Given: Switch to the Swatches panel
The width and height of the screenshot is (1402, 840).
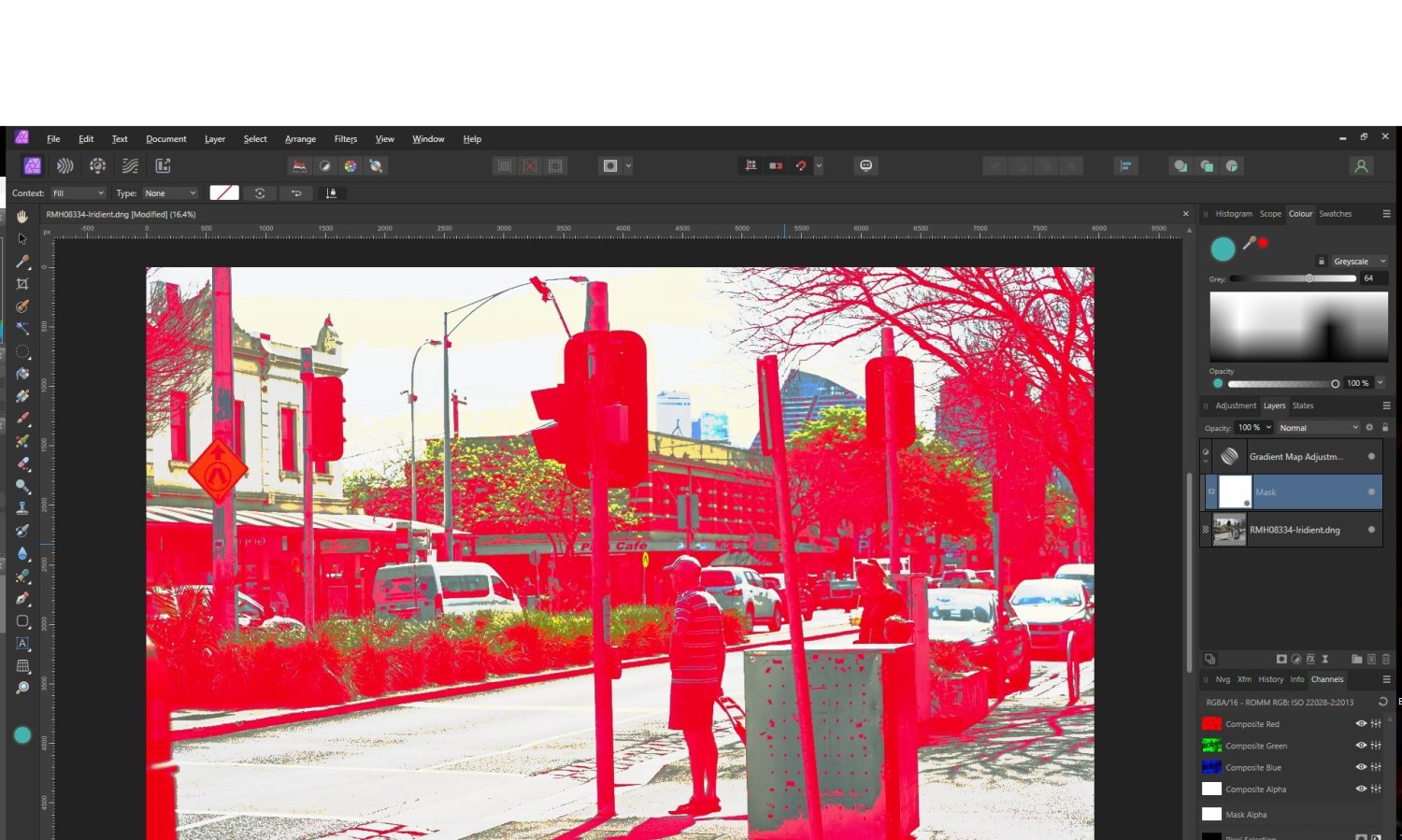Looking at the screenshot, I should coord(1336,214).
